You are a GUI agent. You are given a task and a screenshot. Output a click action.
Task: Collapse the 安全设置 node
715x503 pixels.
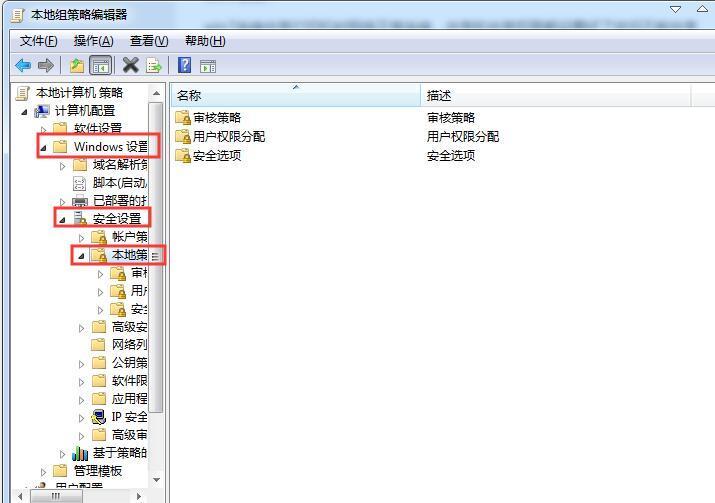tap(62, 220)
